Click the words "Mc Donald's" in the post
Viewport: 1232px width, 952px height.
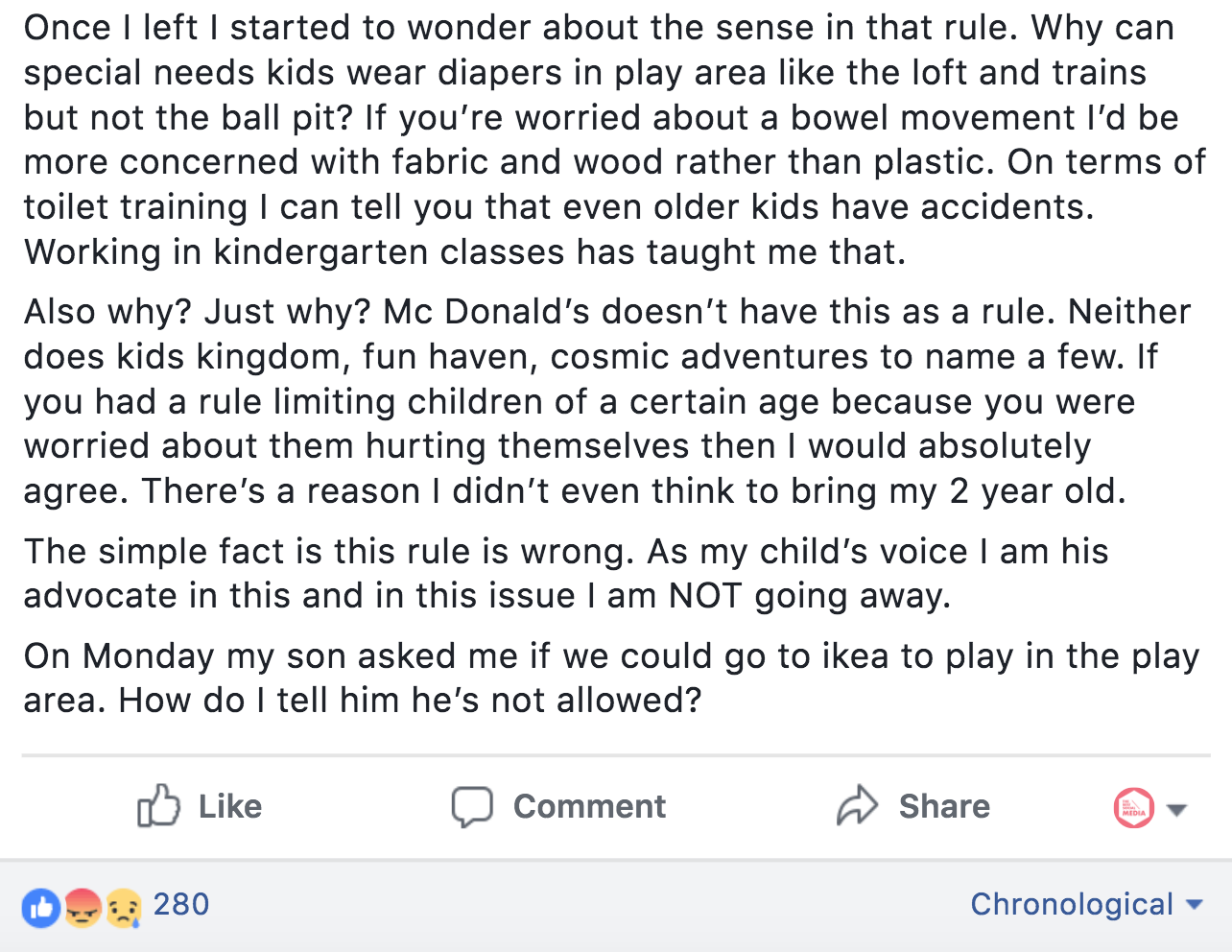point(486,312)
